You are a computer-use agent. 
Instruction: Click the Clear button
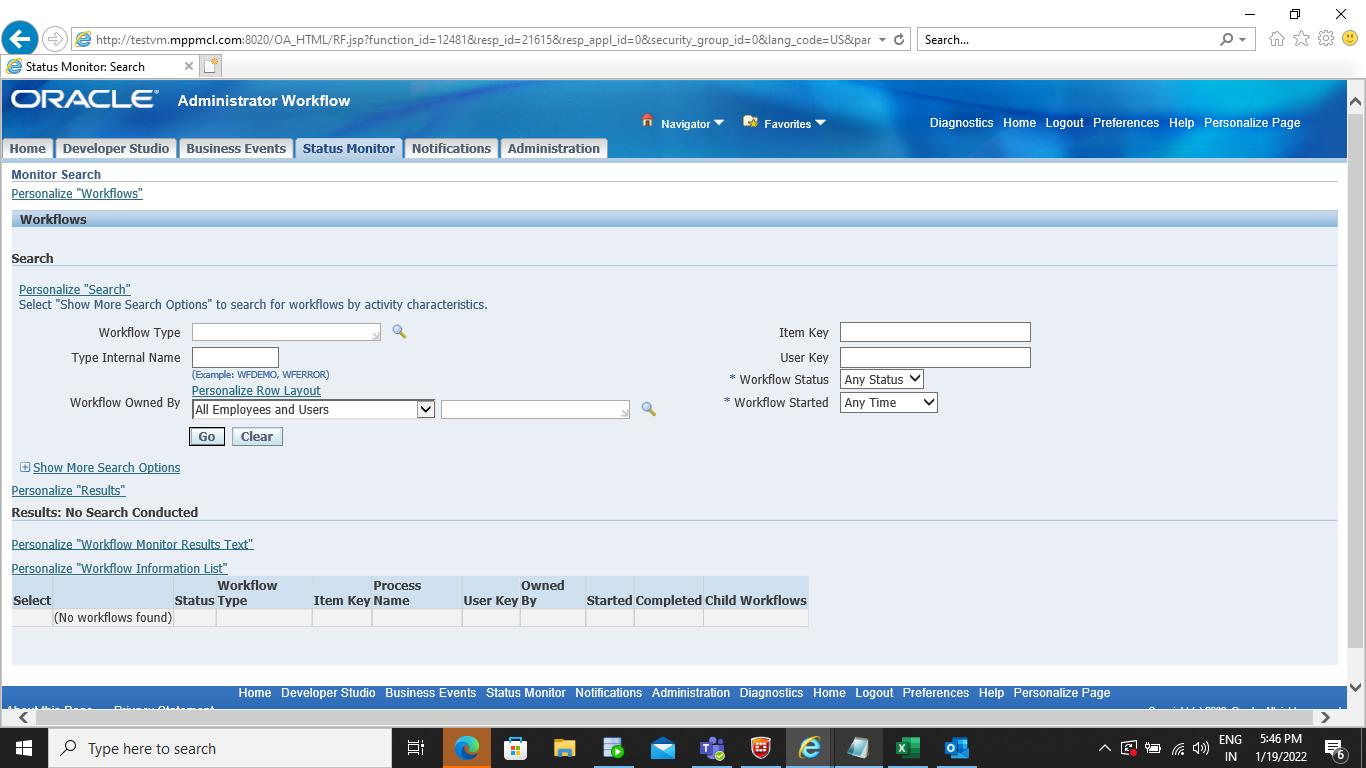click(x=257, y=436)
